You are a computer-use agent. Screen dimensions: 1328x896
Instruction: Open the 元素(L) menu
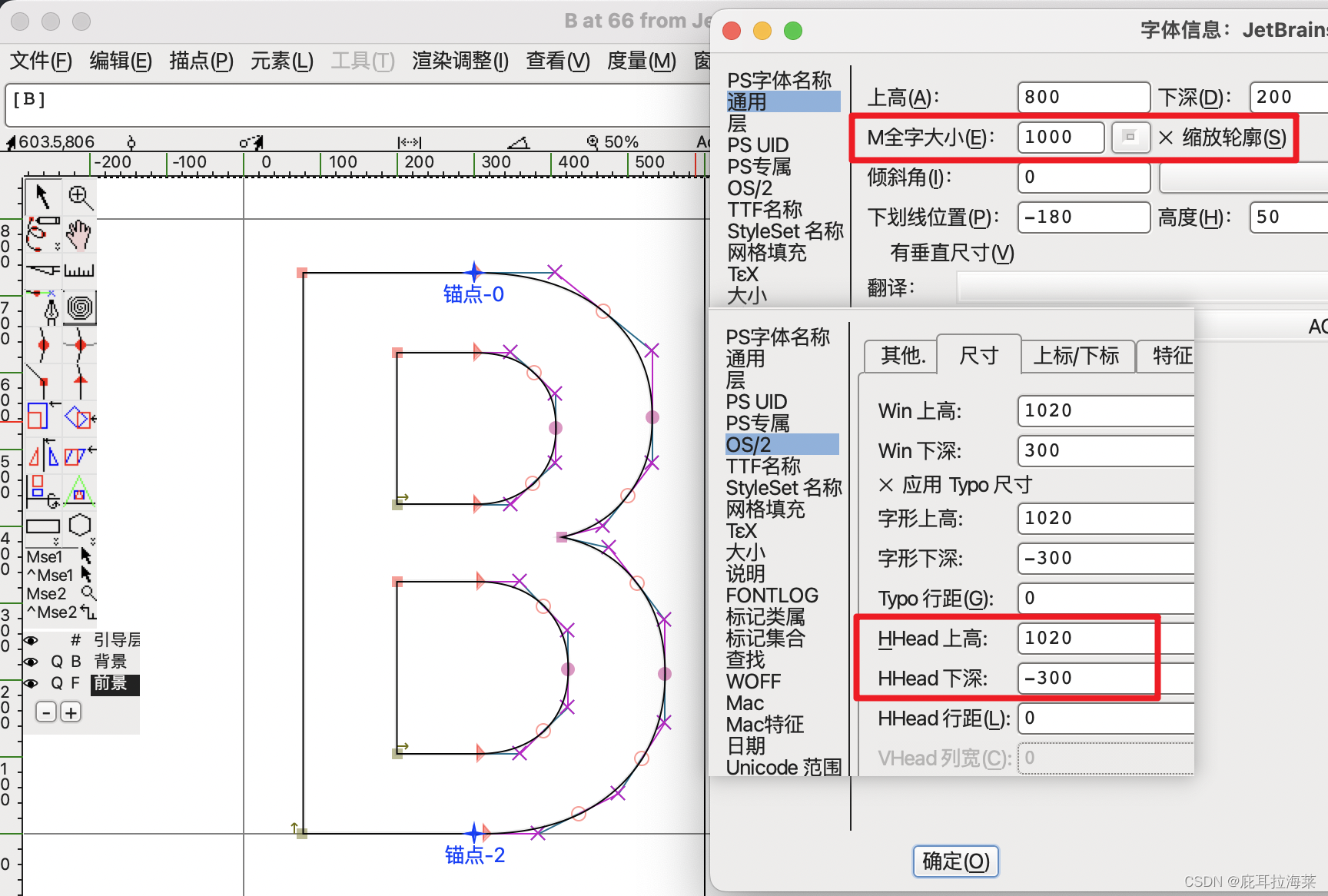click(x=282, y=61)
